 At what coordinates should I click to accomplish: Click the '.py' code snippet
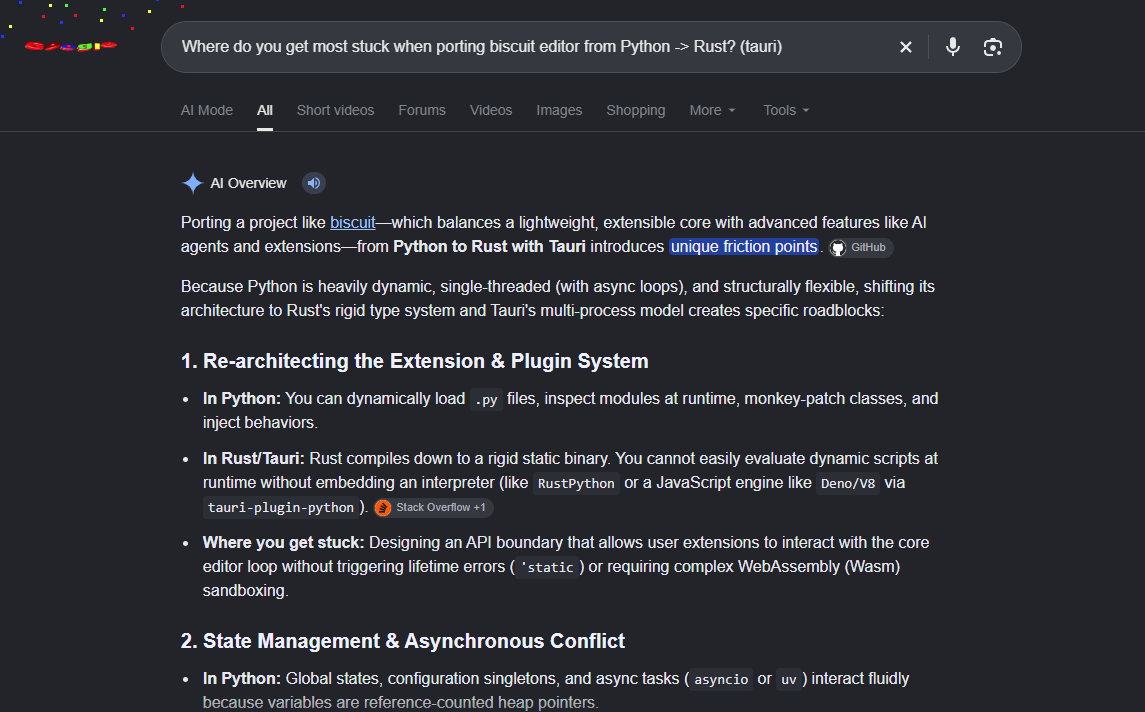(x=486, y=399)
